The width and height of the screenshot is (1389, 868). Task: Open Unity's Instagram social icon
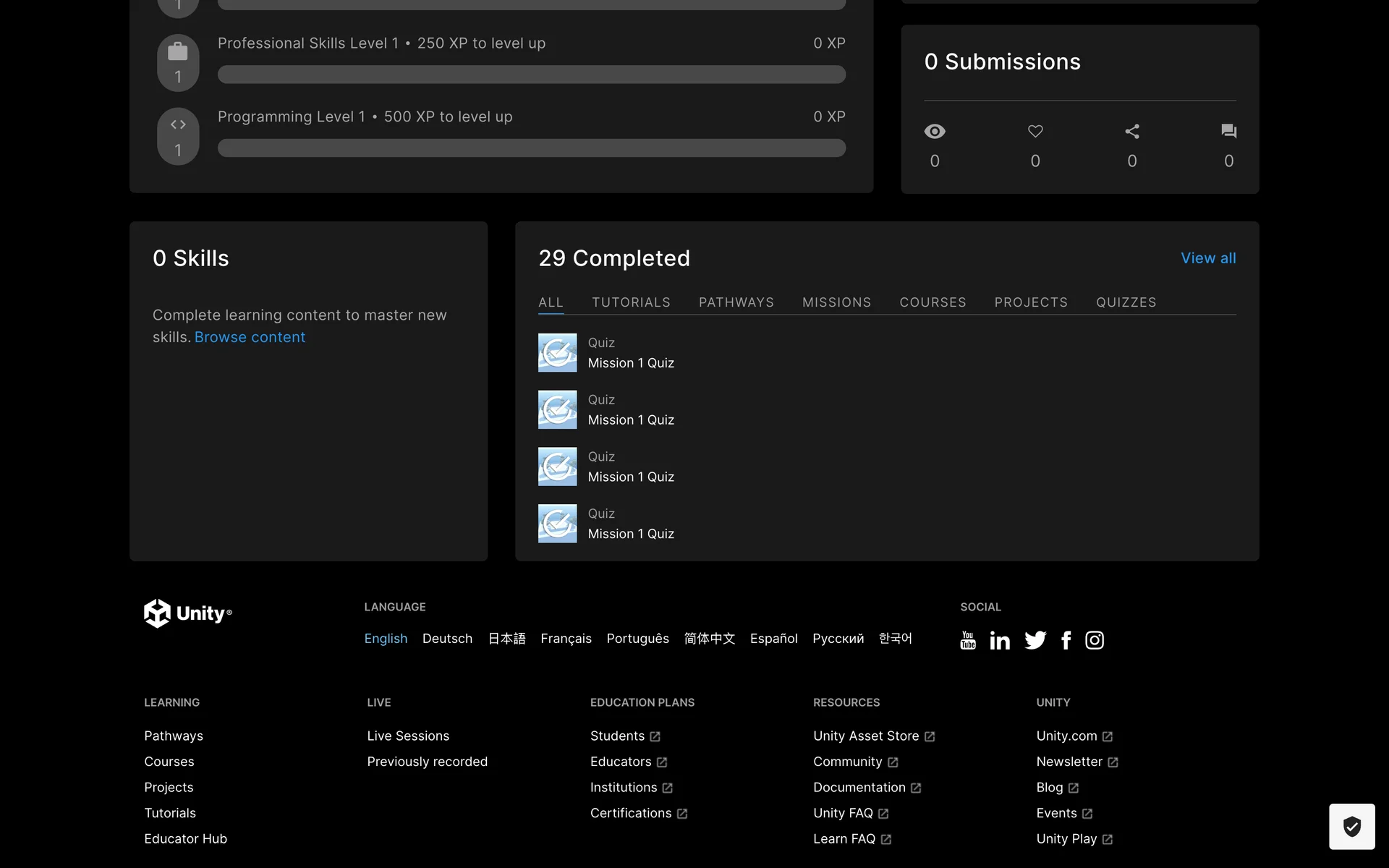[1095, 640]
